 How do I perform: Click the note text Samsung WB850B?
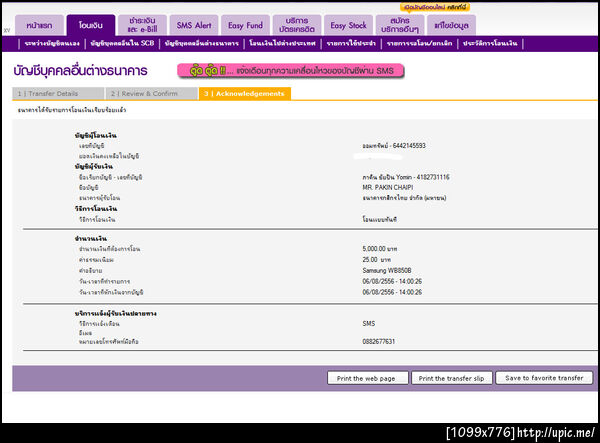point(387,270)
